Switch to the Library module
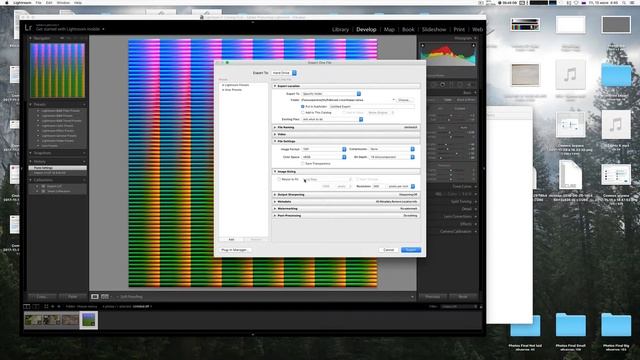The height and width of the screenshot is (360, 640). coord(340,29)
